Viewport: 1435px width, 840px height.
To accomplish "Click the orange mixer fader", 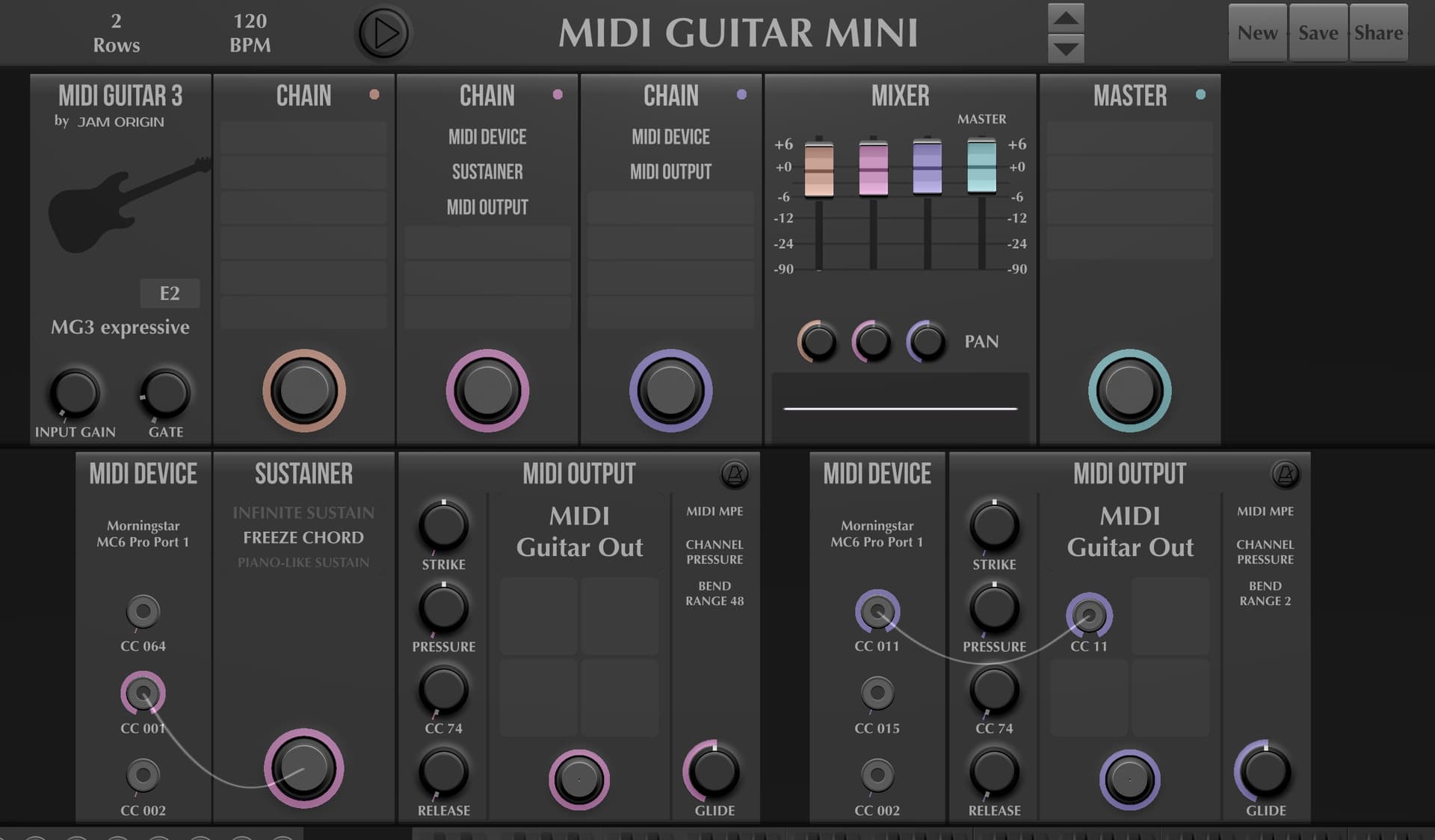I will pos(819,170).
